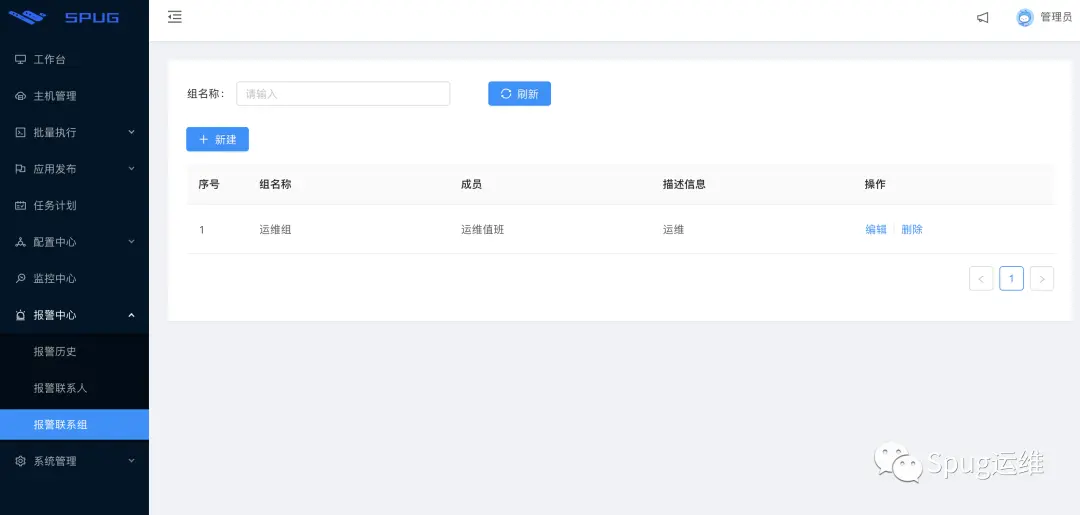Click the 刷新 refresh button
This screenshot has height=515, width=1080.
(x=519, y=94)
